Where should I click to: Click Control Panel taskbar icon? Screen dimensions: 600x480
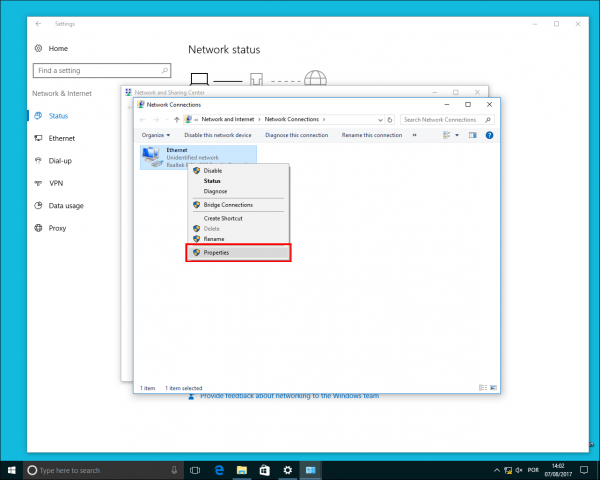coord(310,470)
